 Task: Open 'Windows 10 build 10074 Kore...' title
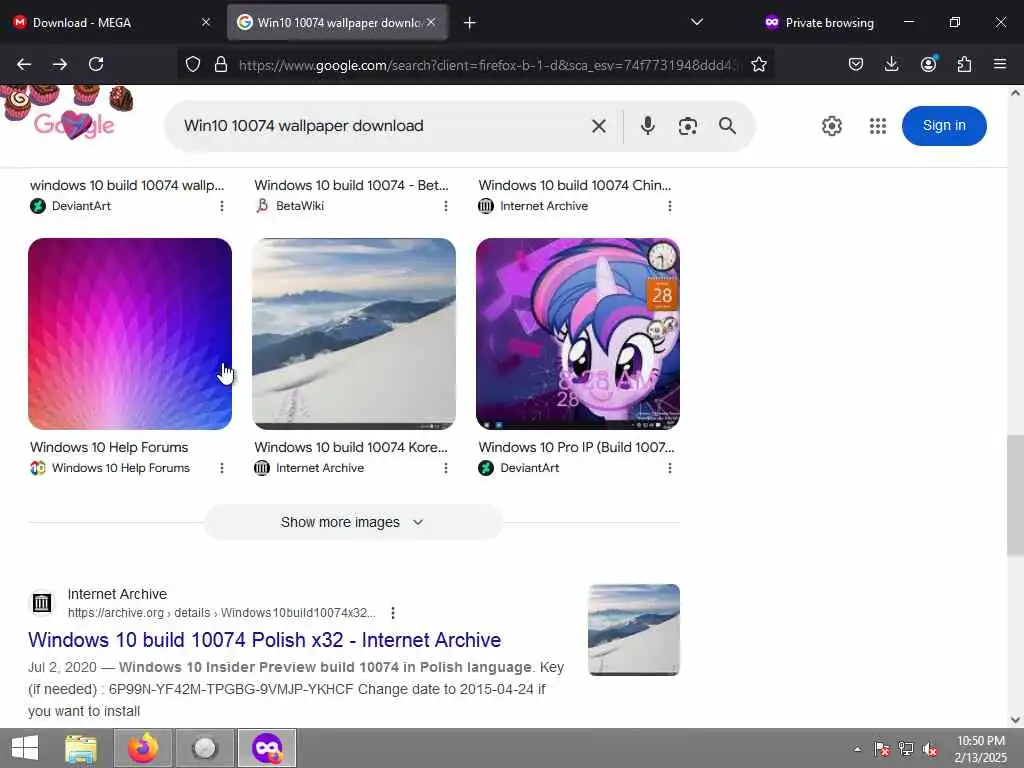pos(351,447)
